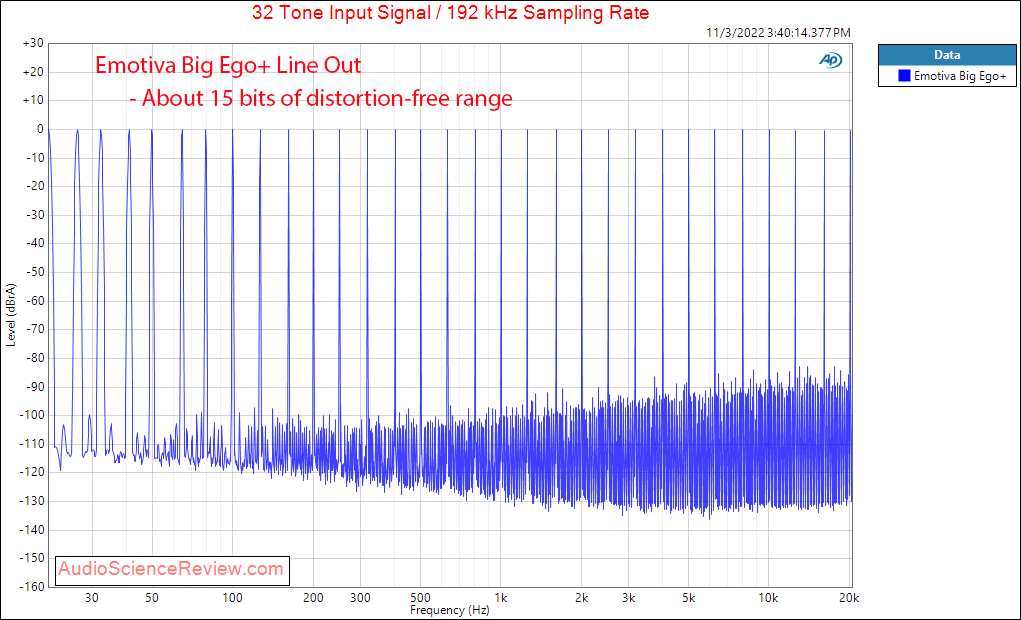Click the 'Level (dBrA)' y-axis label
Screen dimensions: 1021x620
pos(10,315)
